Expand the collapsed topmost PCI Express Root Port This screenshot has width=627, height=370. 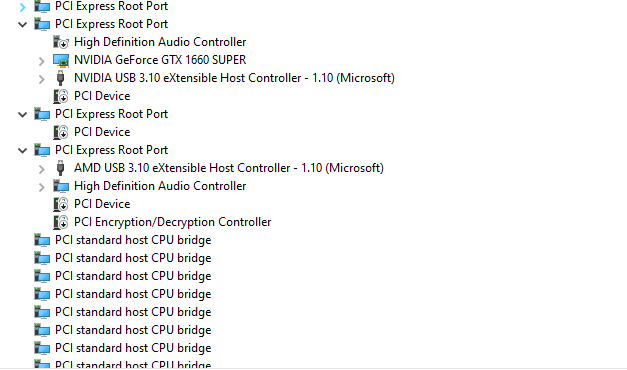tap(23, 7)
